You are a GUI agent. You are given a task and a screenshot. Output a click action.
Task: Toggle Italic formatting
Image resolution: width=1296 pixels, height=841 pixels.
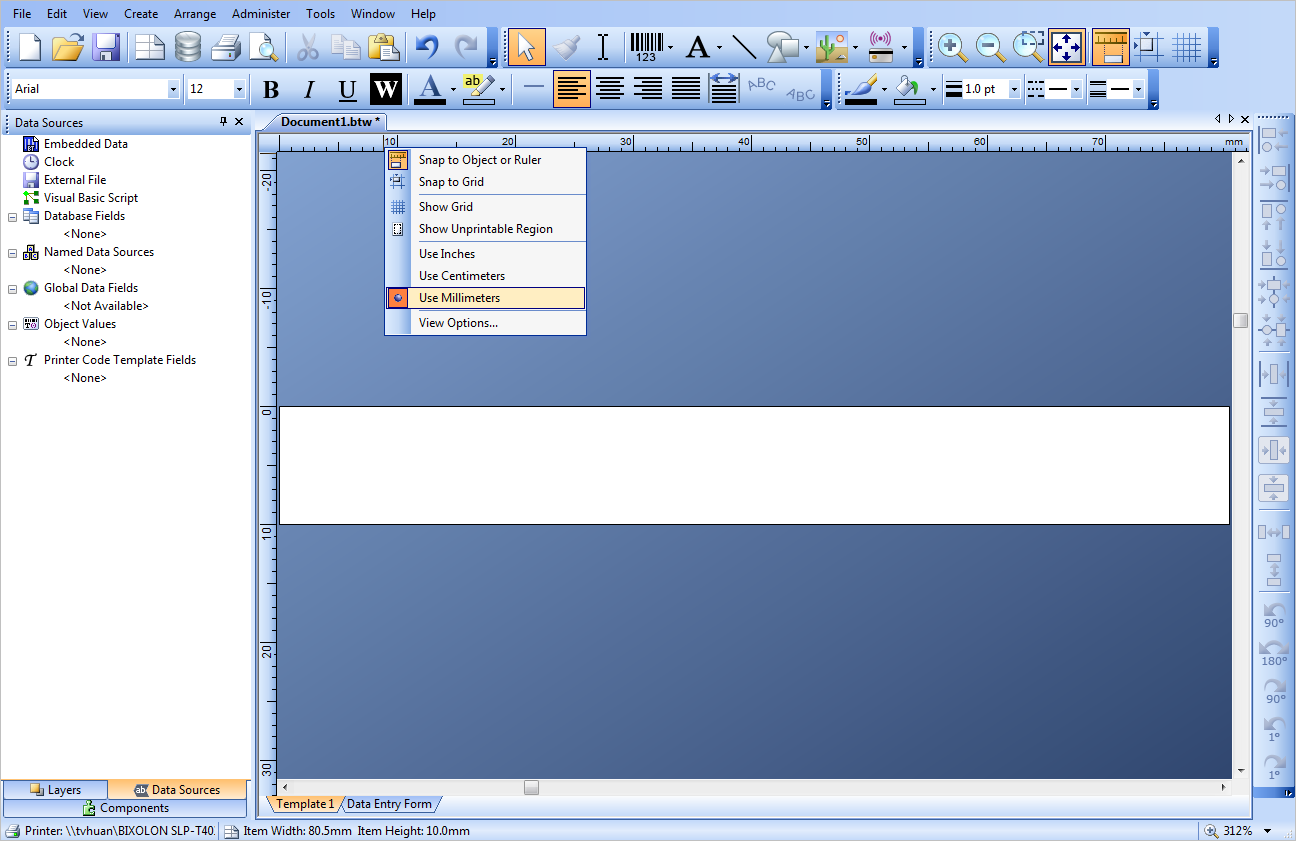tap(309, 90)
